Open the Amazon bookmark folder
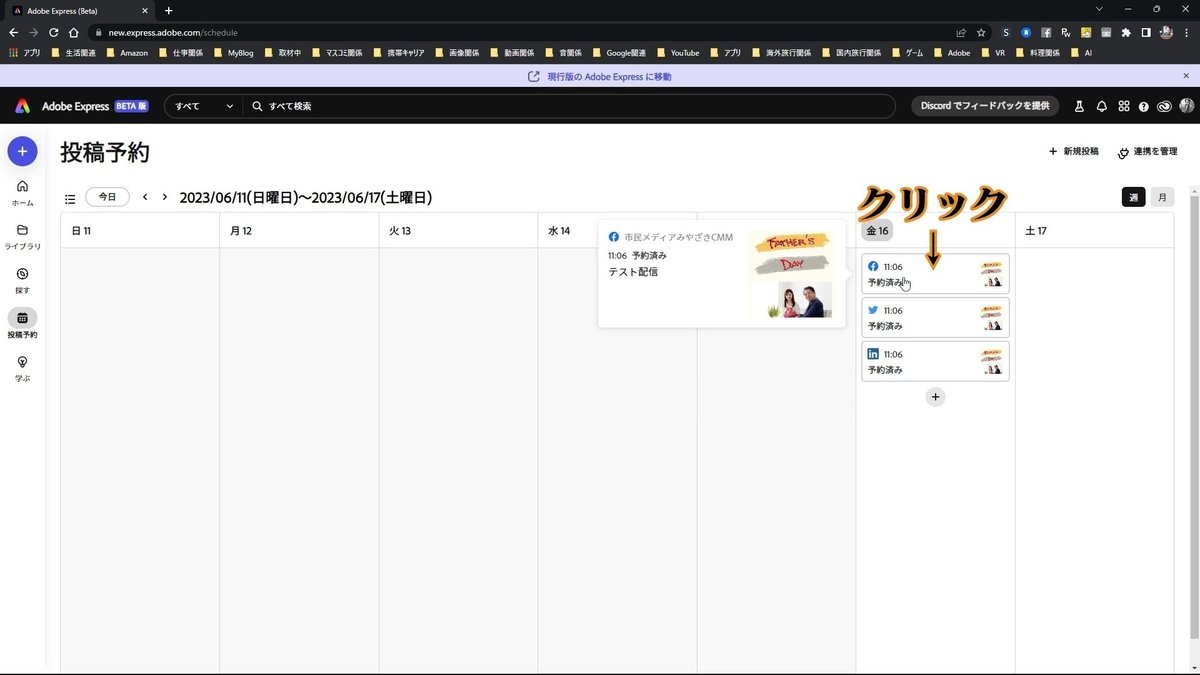 [126, 53]
